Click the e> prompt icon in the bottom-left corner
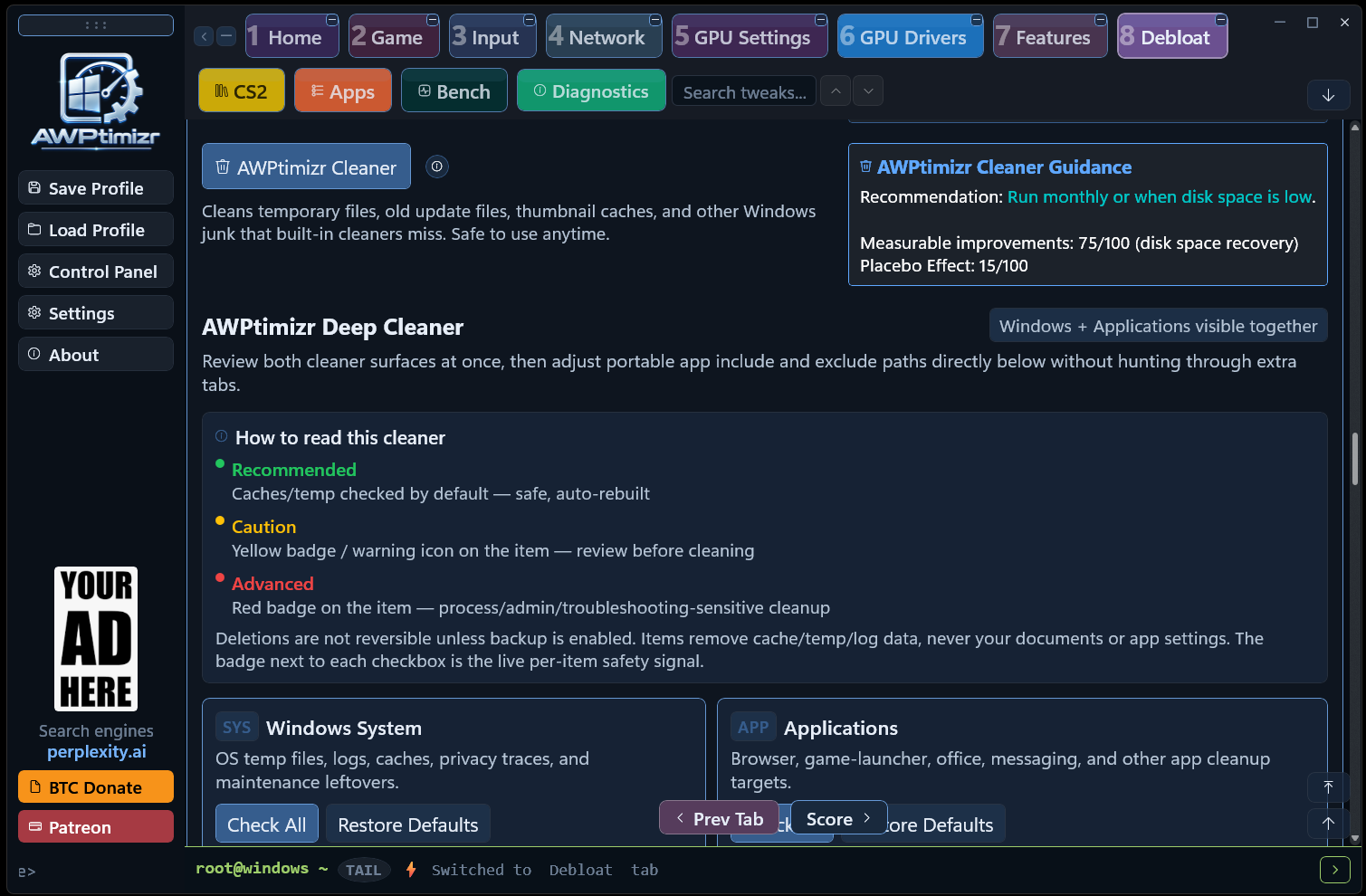Screen dimensions: 1366x896 27,872
